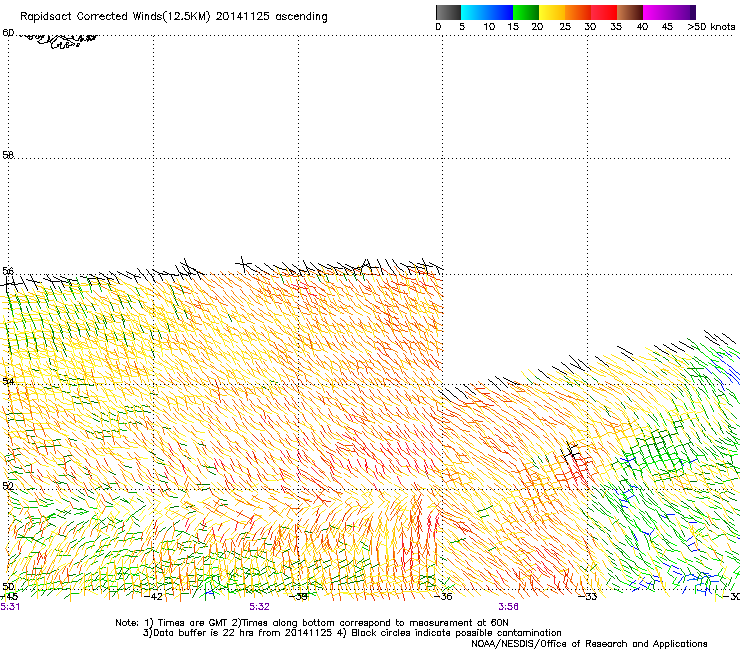
Task: Click the green 15-20 knots legend swatch
Action: (526, 12)
